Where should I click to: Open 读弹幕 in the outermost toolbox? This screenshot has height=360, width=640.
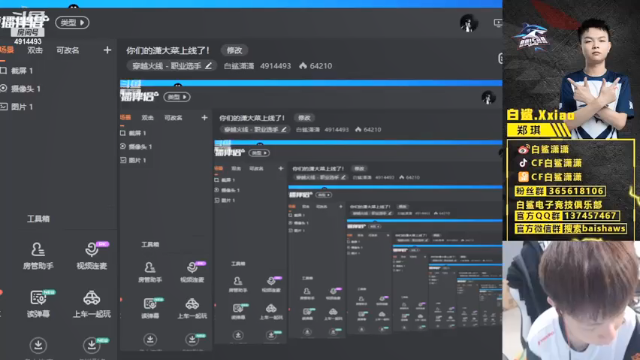(38, 304)
